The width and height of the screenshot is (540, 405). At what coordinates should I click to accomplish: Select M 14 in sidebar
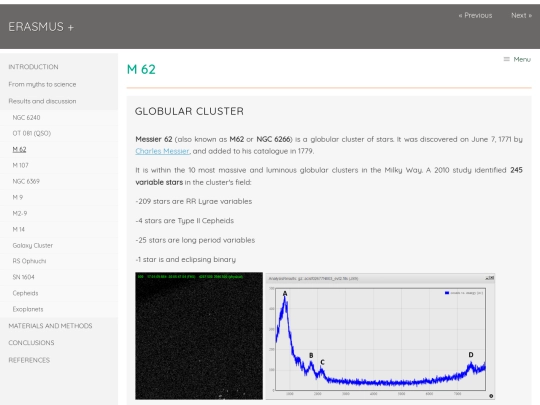tap(19, 229)
